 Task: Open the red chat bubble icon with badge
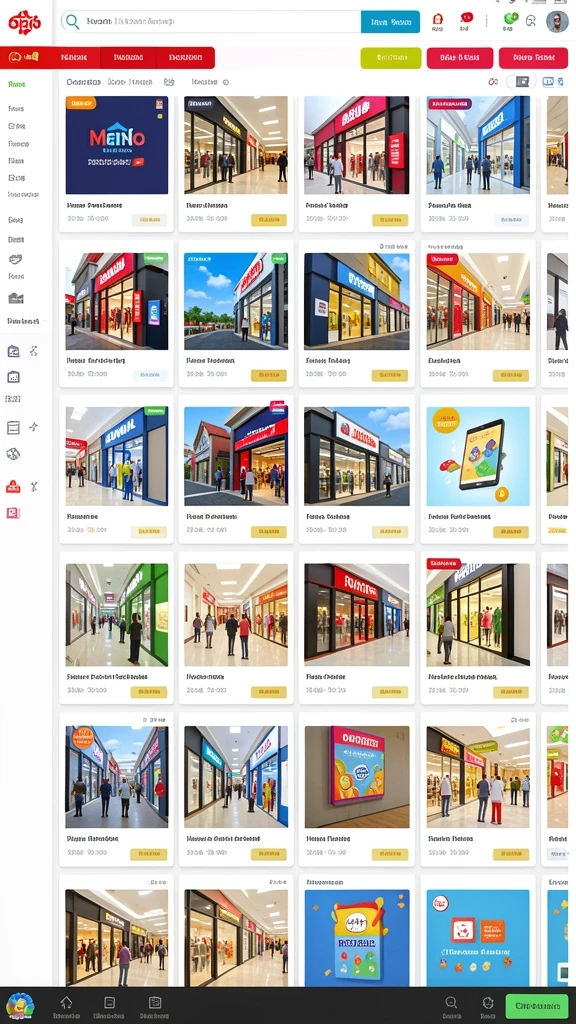[466, 19]
